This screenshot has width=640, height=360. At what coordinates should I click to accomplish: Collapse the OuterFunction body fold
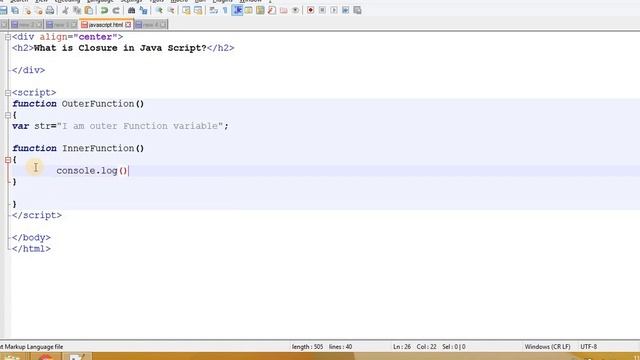[x=8, y=115]
